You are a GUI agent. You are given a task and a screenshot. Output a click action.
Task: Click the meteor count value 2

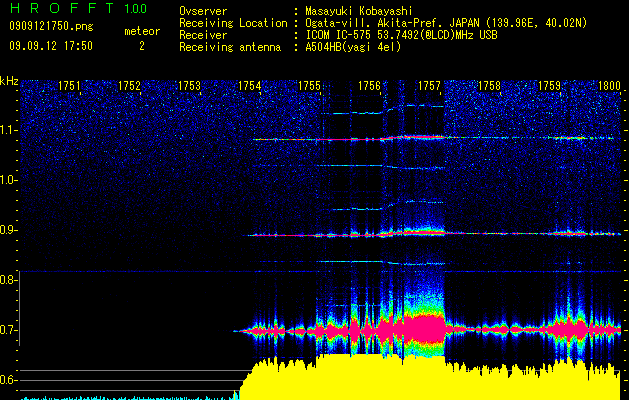[142, 46]
